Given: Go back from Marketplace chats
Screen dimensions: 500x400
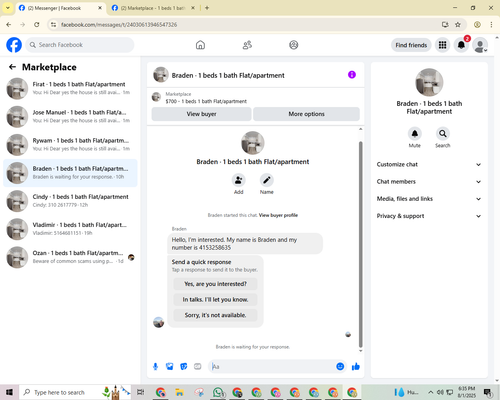Looking at the screenshot, I should coord(12,67).
